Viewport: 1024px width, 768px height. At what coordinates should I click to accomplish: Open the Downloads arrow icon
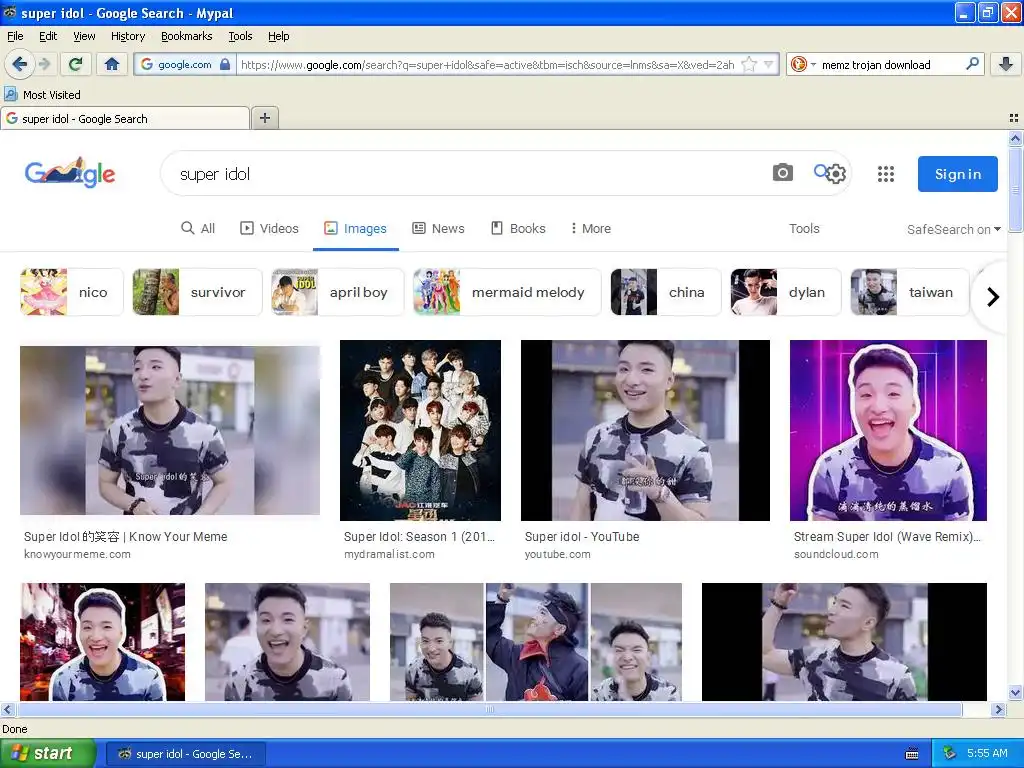tap(1006, 64)
